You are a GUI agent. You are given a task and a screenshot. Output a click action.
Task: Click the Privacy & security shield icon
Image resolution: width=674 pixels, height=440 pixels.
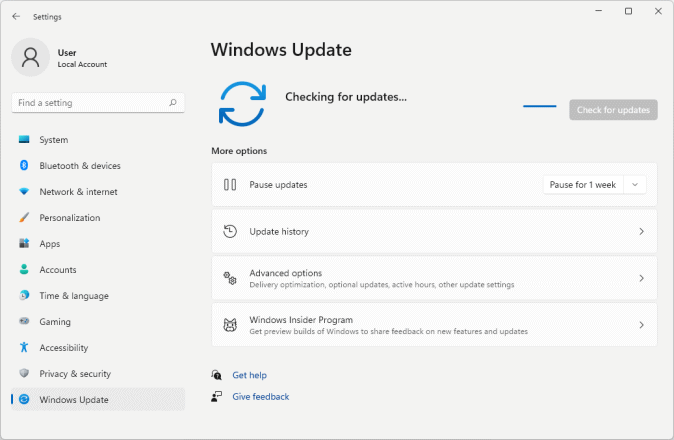(24, 374)
